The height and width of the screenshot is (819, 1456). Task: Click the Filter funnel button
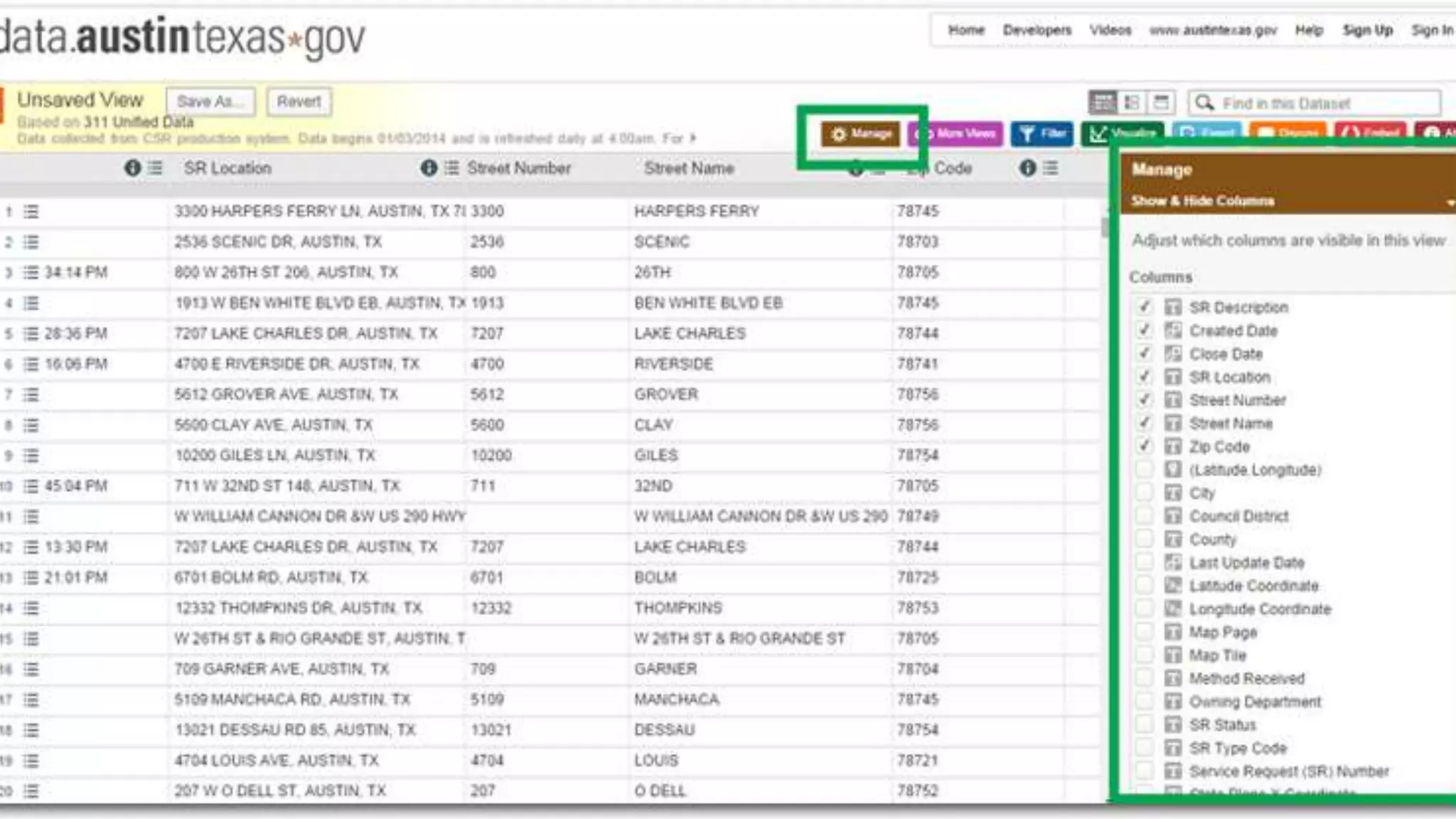coord(1042,134)
